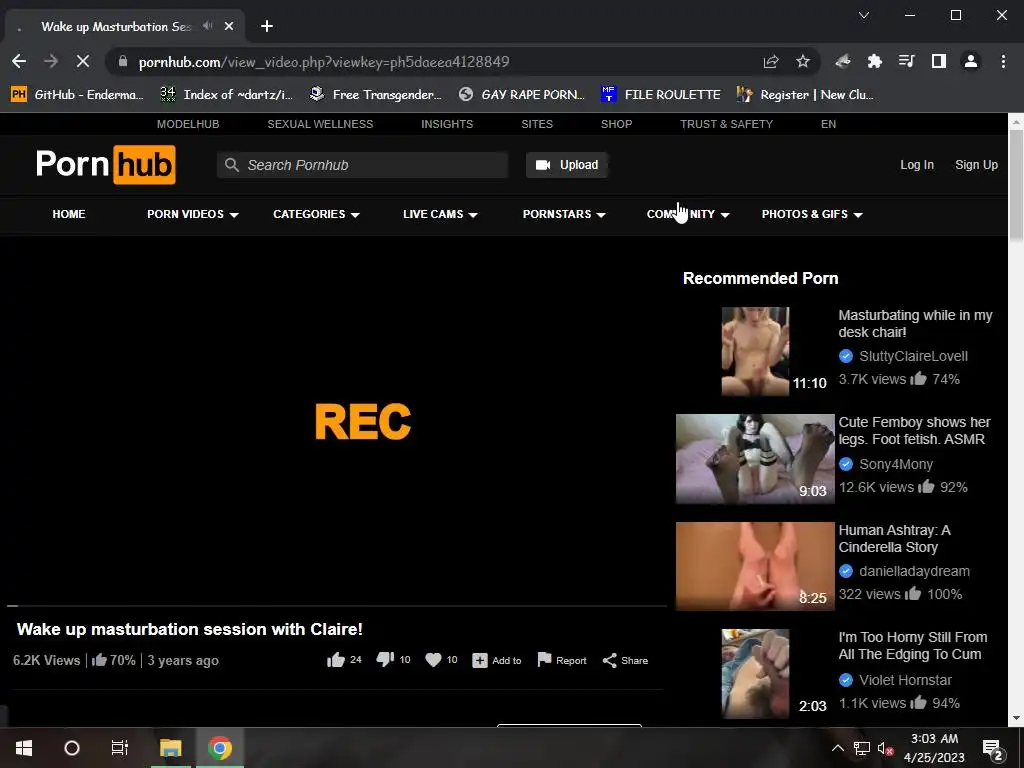Open TRUST & SAFETY in the top bar
Viewport: 1024px width, 768px height.
pos(726,124)
